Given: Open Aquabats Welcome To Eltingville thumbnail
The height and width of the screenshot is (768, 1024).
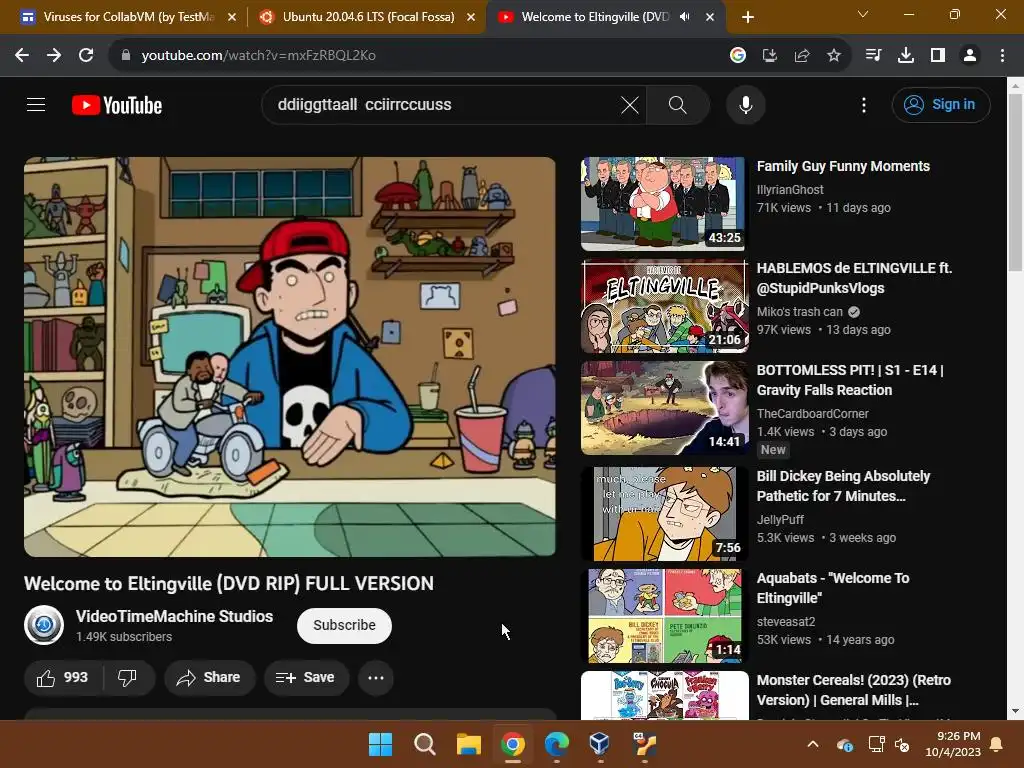Looking at the screenshot, I should 665,615.
